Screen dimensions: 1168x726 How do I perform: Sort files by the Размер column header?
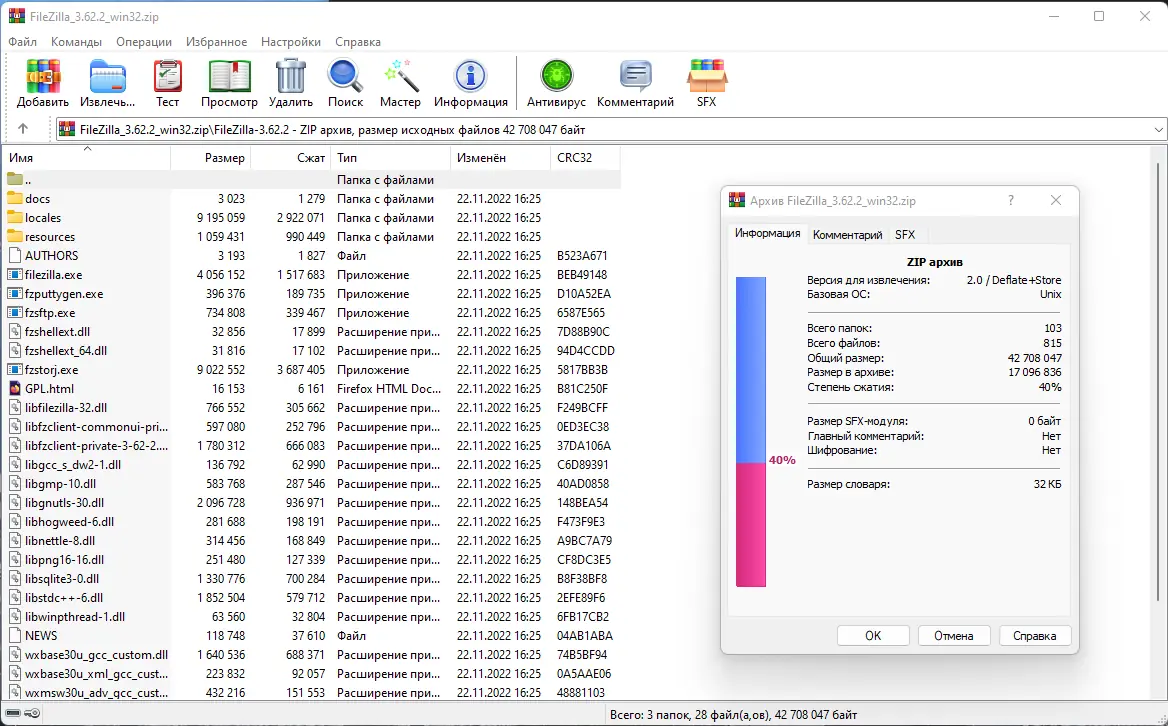[211, 158]
